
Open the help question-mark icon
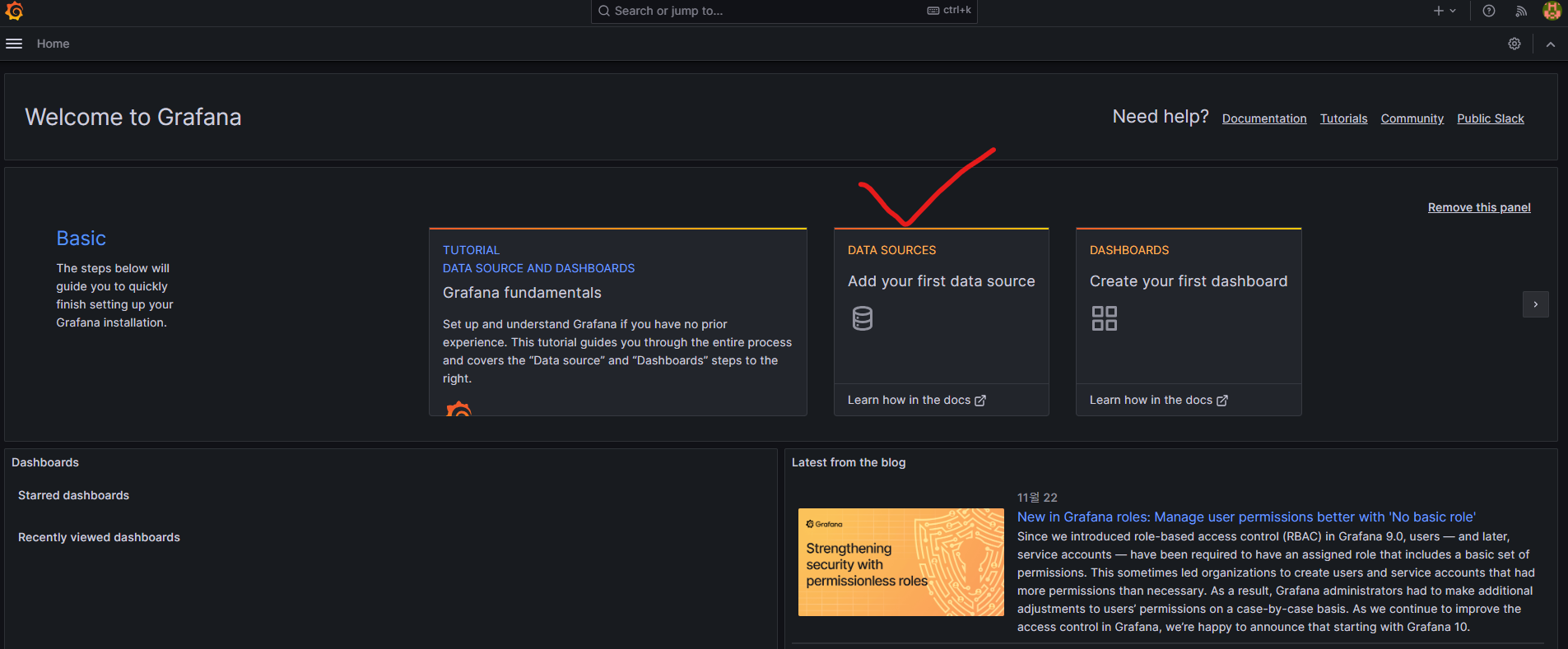click(1489, 11)
